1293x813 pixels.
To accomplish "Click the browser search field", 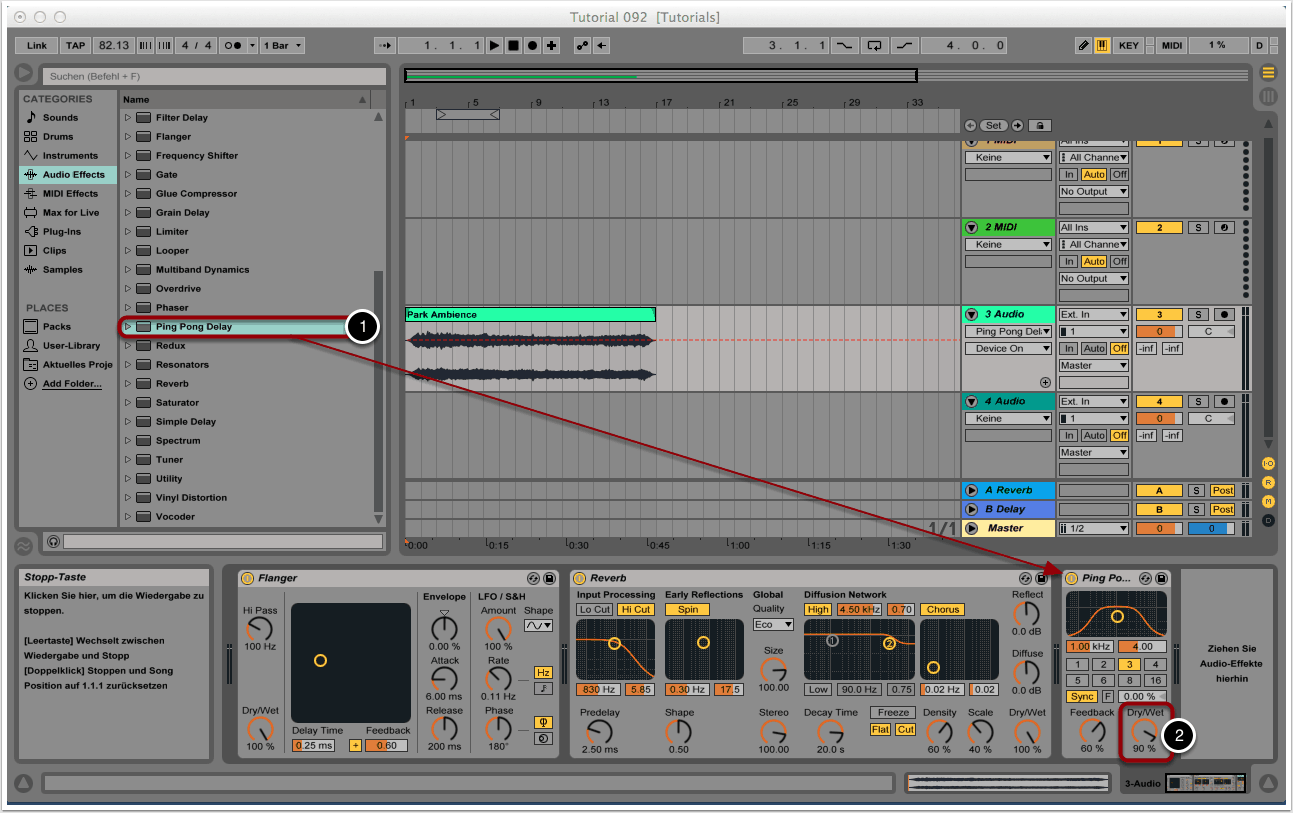I will point(215,76).
